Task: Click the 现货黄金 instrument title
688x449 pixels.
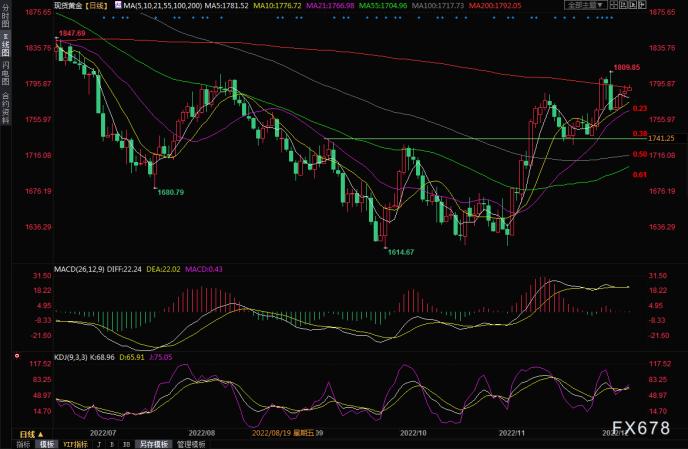Action: tap(68, 6)
